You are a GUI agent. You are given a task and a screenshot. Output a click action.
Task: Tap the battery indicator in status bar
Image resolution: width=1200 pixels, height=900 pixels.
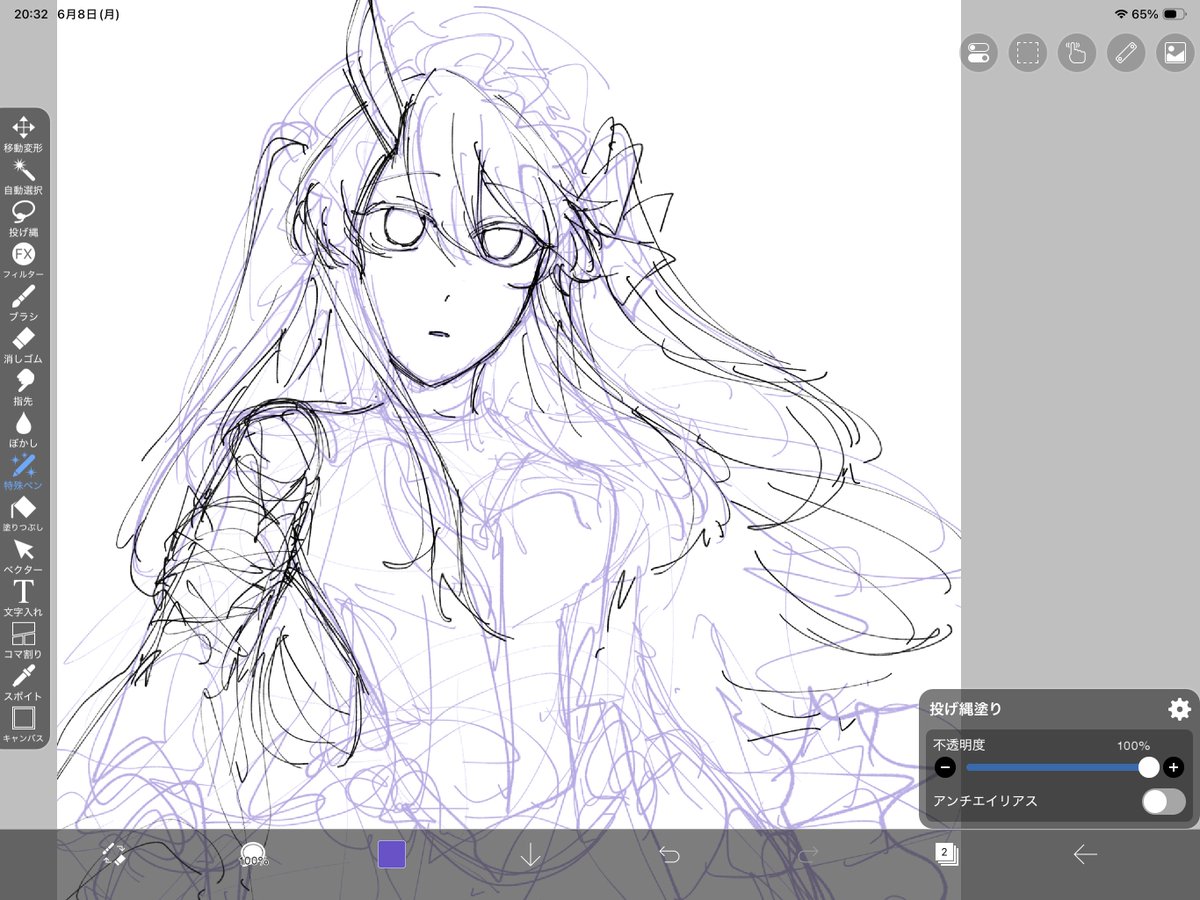[1174, 14]
